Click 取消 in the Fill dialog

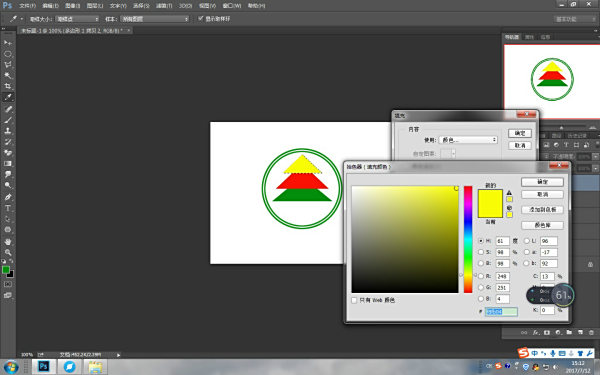click(x=520, y=145)
